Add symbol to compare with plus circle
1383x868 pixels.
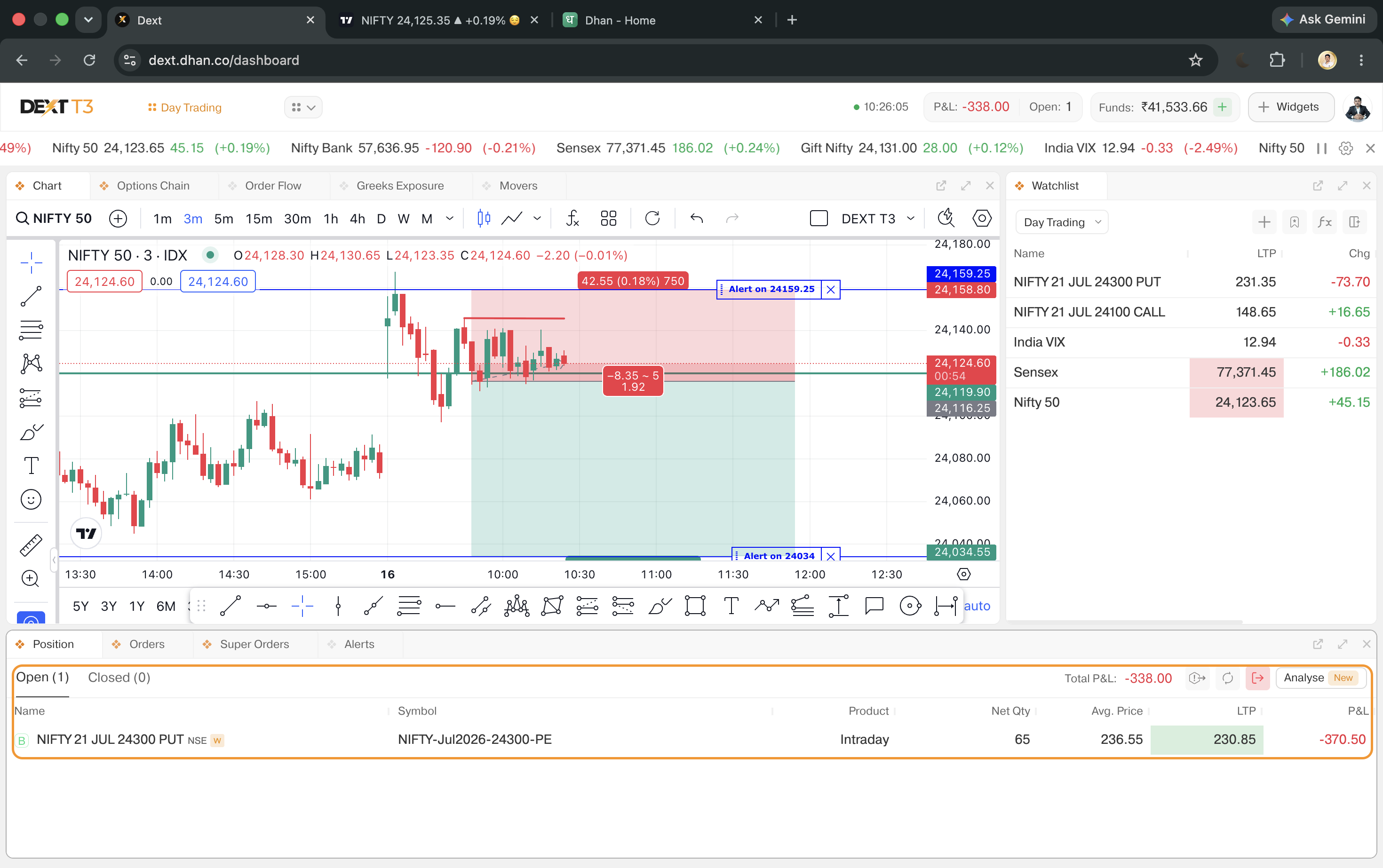(x=119, y=219)
